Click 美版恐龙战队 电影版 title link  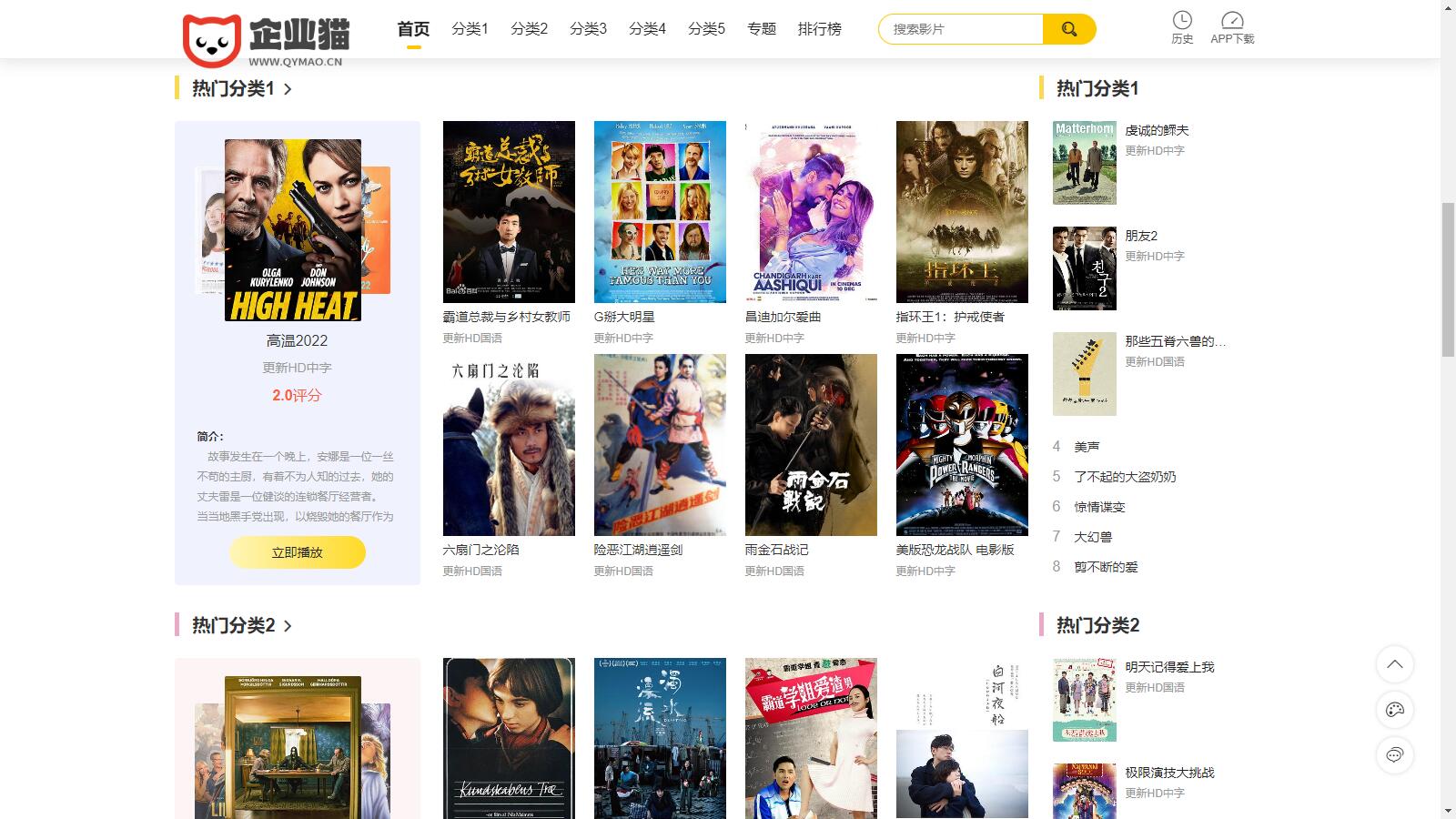[x=955, y=550]
